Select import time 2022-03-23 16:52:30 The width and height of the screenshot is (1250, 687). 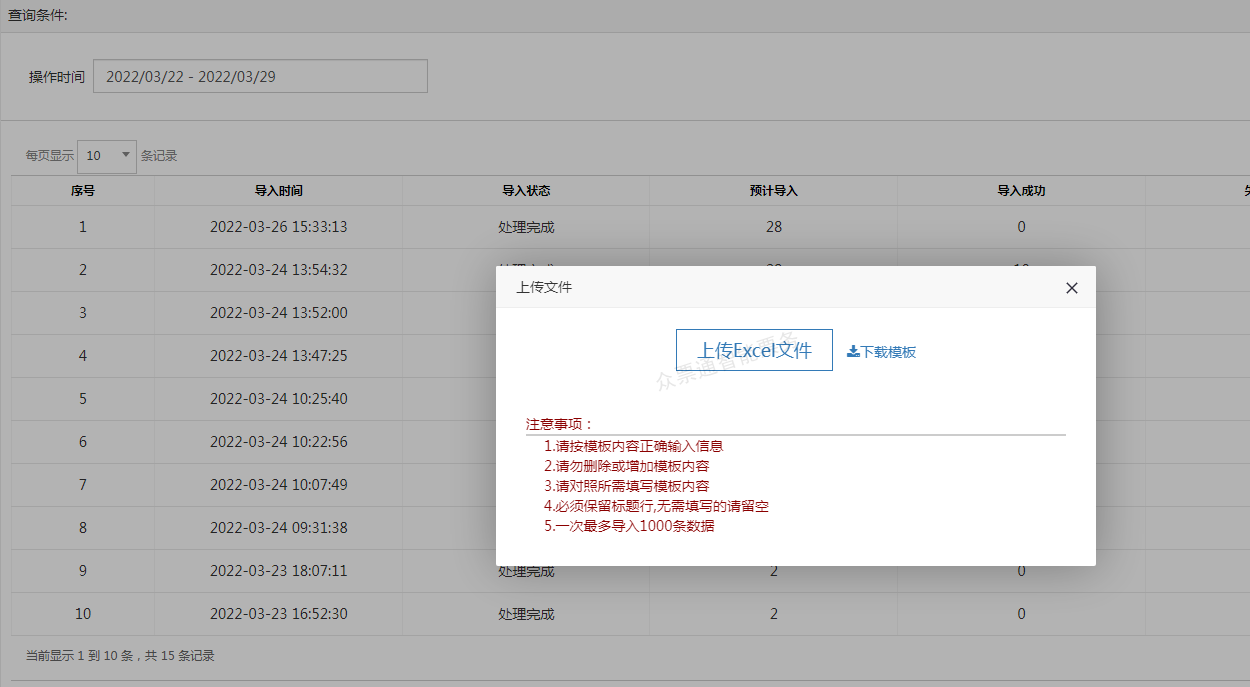tap(279, 614)
